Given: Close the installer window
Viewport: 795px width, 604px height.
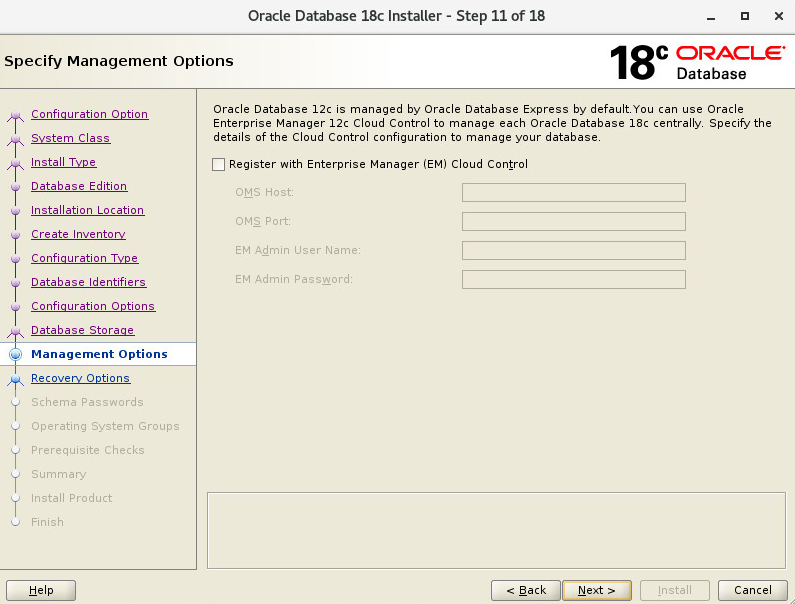Looking at the screenshot, I should 779,16.
